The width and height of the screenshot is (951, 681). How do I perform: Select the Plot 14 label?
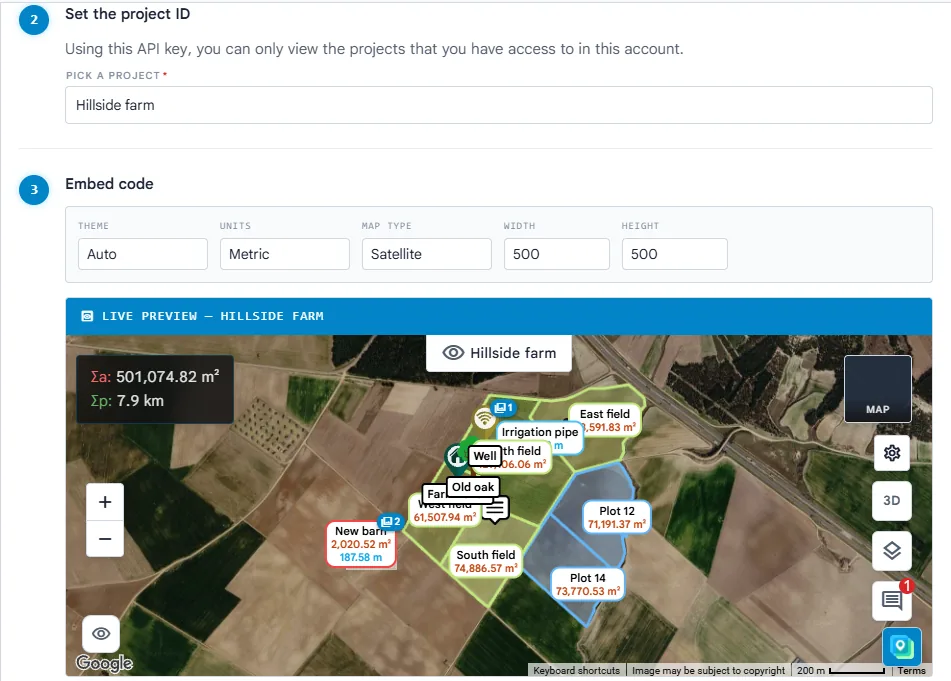(x=588, y=584)
